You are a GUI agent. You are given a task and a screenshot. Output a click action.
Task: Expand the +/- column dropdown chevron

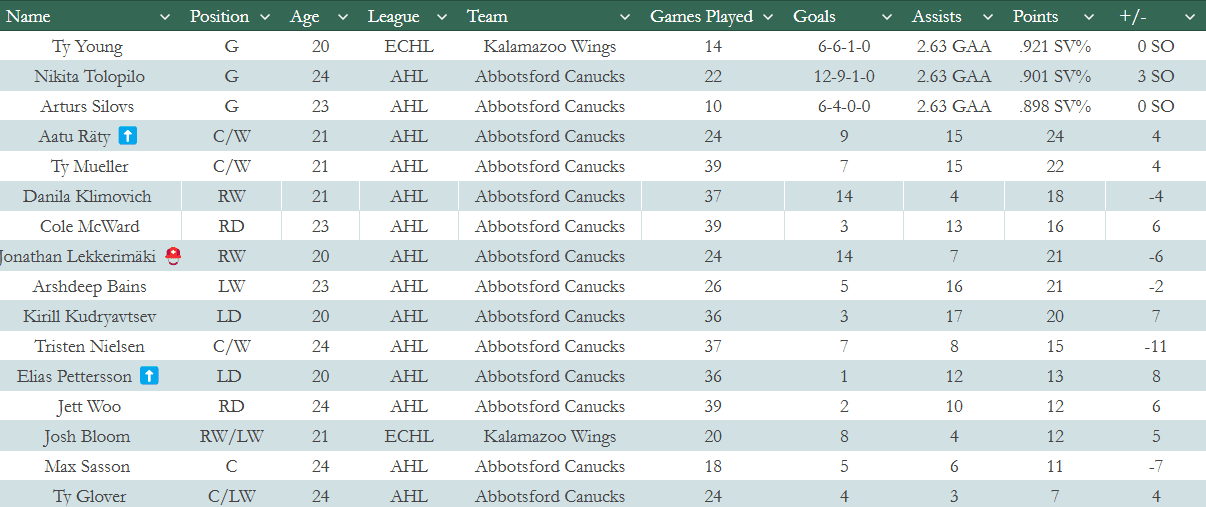tap(1189, 17)
